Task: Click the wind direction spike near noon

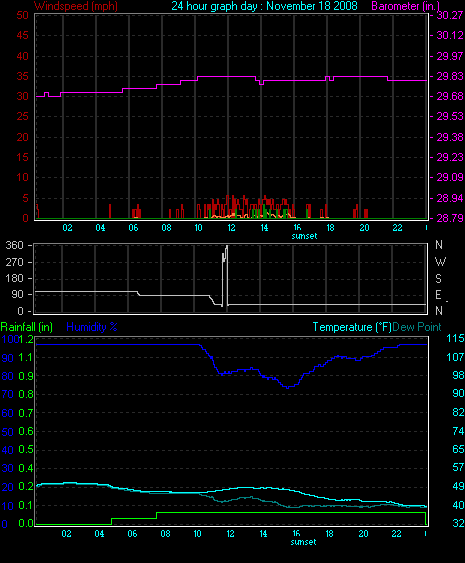Action: point(225,275)
